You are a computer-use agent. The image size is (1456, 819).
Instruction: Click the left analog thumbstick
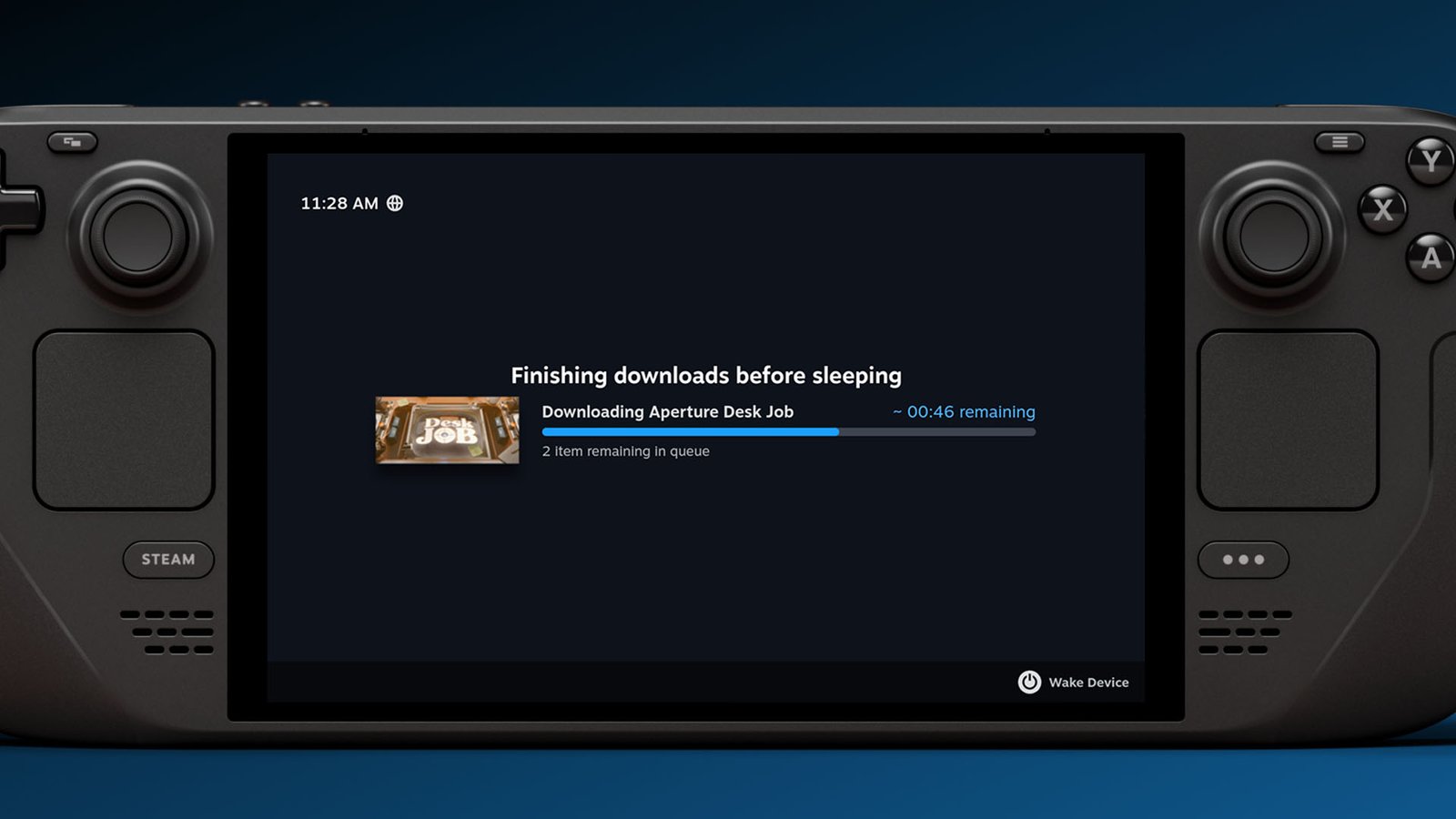(x=138, y=236)
